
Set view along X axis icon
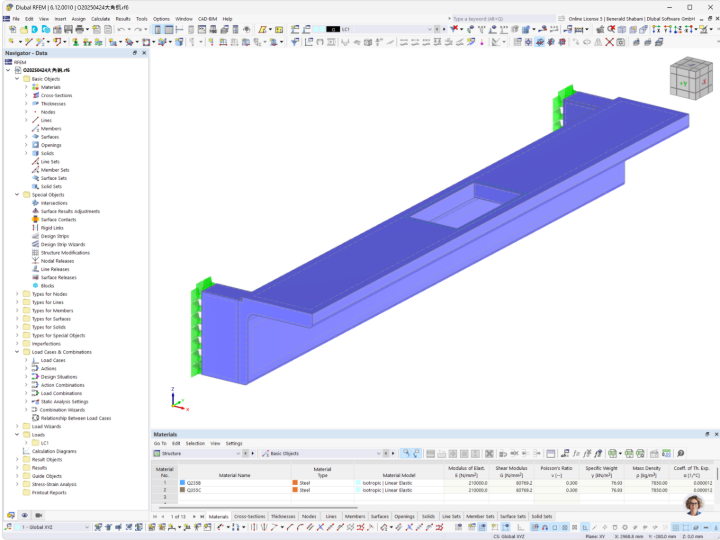[x=656, y=29]
